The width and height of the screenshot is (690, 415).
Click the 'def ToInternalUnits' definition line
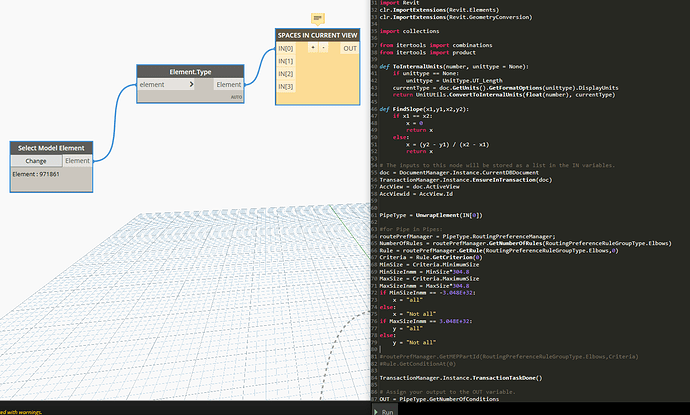tap(454, 66)
